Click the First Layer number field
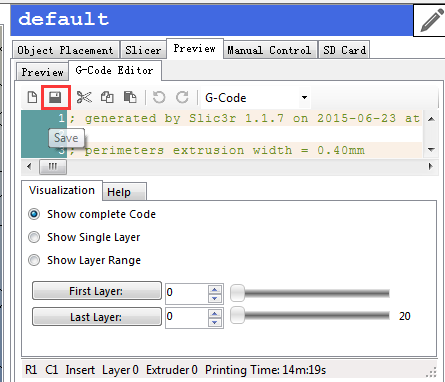Image resolution: width=445 pixels, height=382 pixels. pos(187,293)
